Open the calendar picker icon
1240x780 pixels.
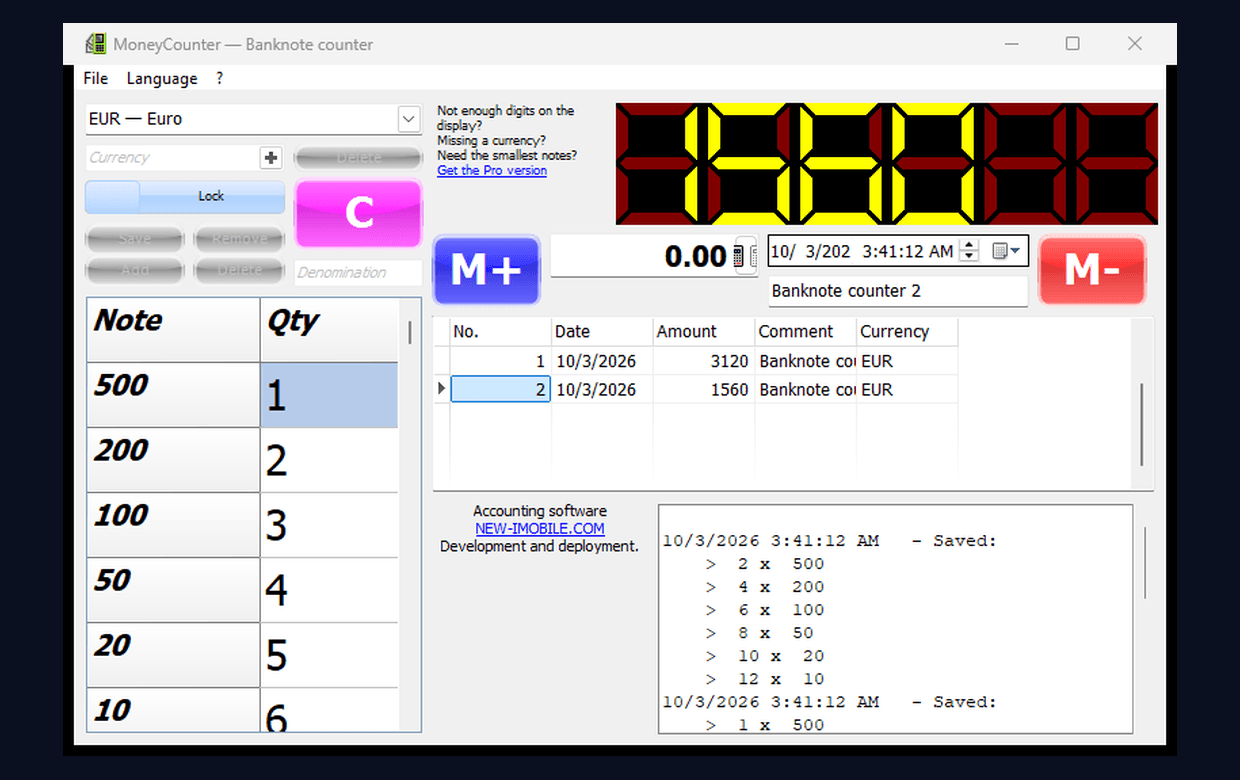pyautogui.click(x=1005, y=251)
